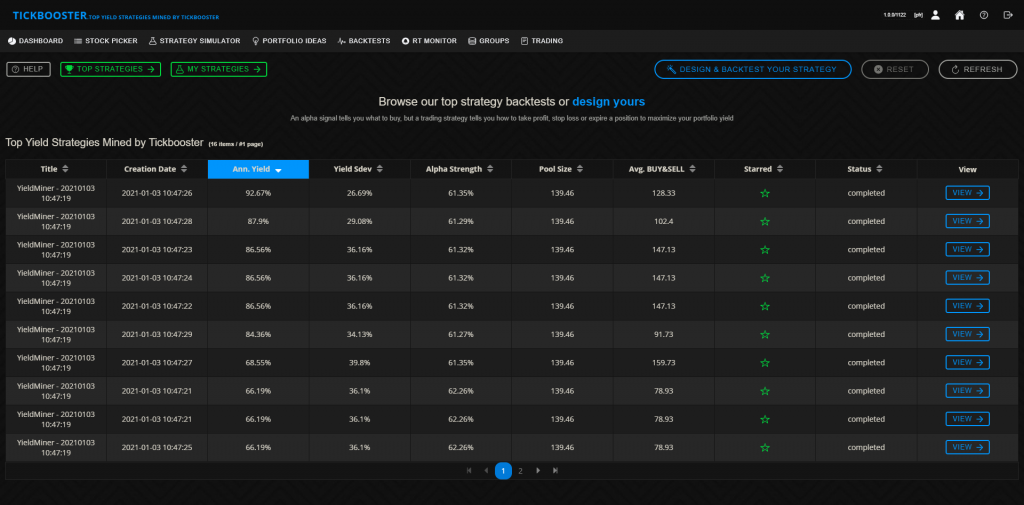1024x505 pixels.
Task: View strategy with 92.67% yield
Action: tap(967, 193)
